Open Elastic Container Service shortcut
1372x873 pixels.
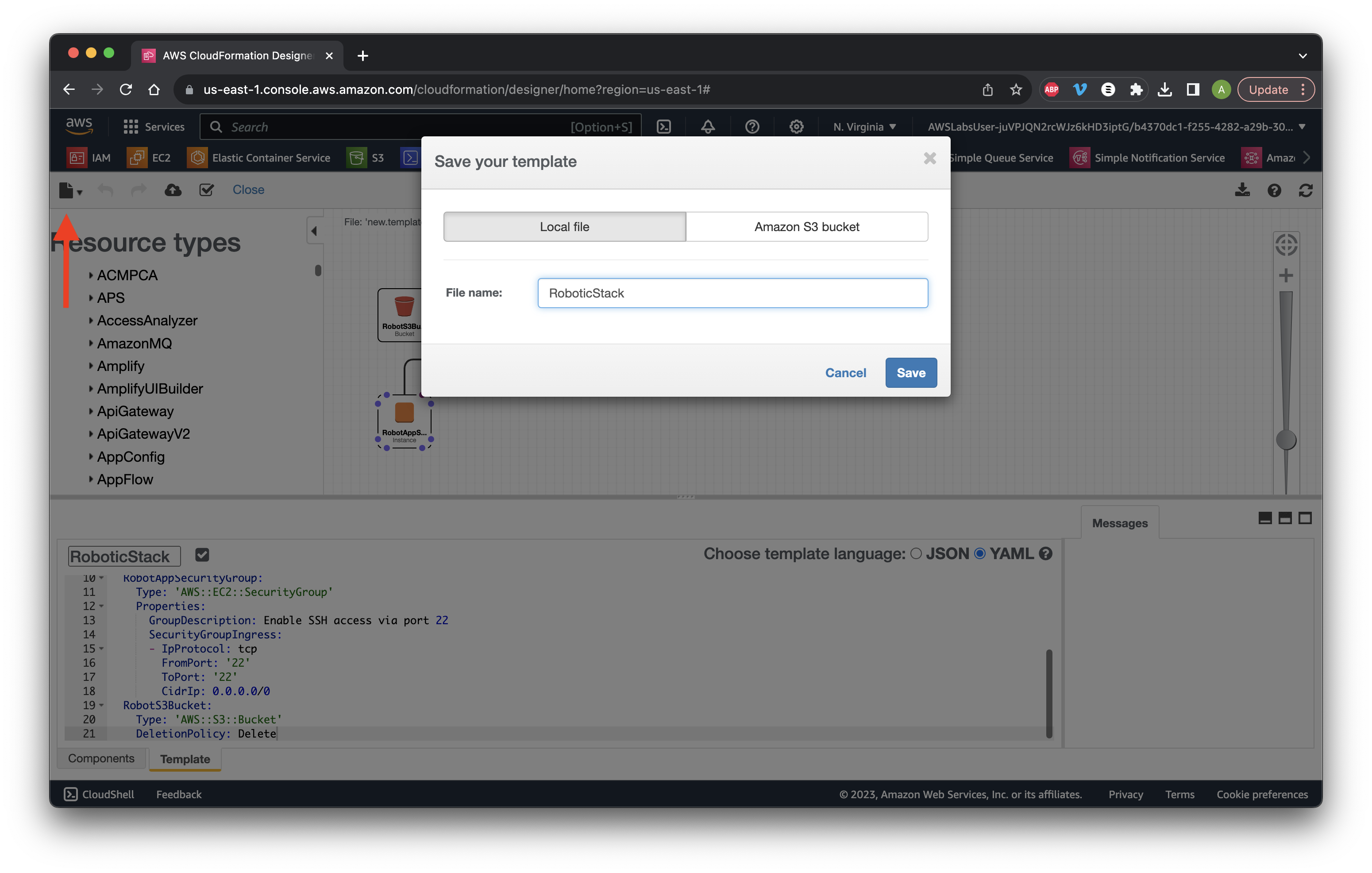click(x=259, y=158)
